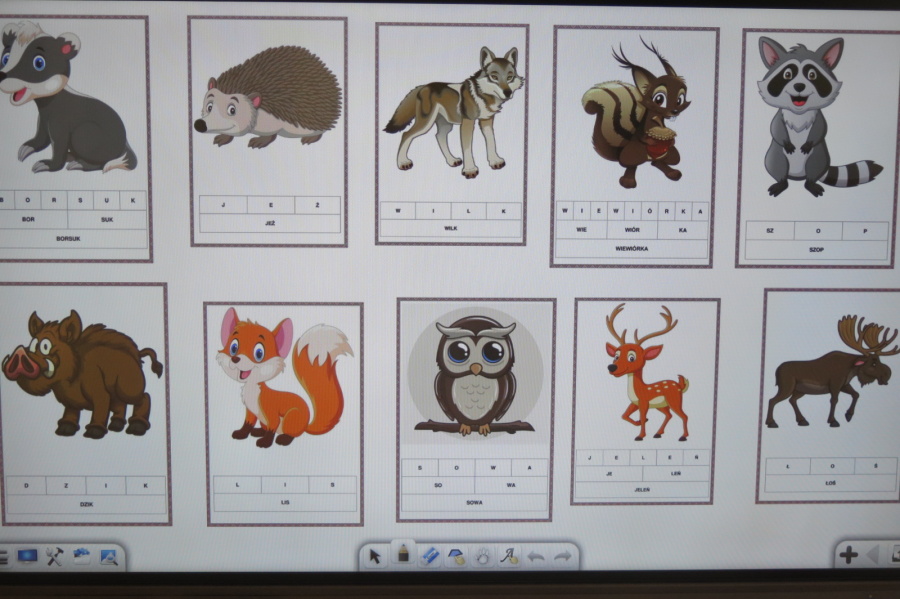Redo the last action
The width and height of the screenshot is (900, 599).
pos(562,557)
